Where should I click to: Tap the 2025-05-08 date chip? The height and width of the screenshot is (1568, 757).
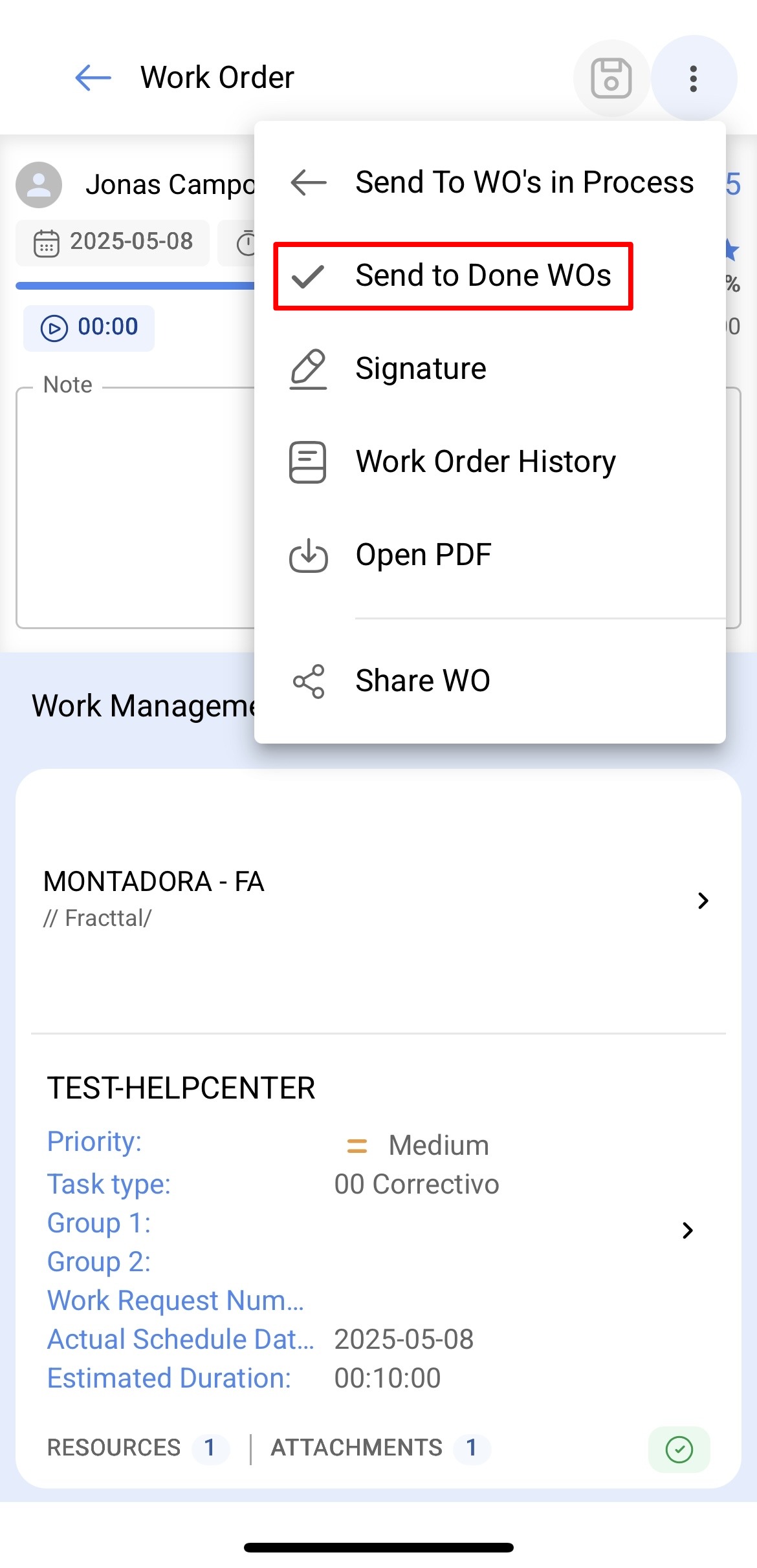(113, 242)
